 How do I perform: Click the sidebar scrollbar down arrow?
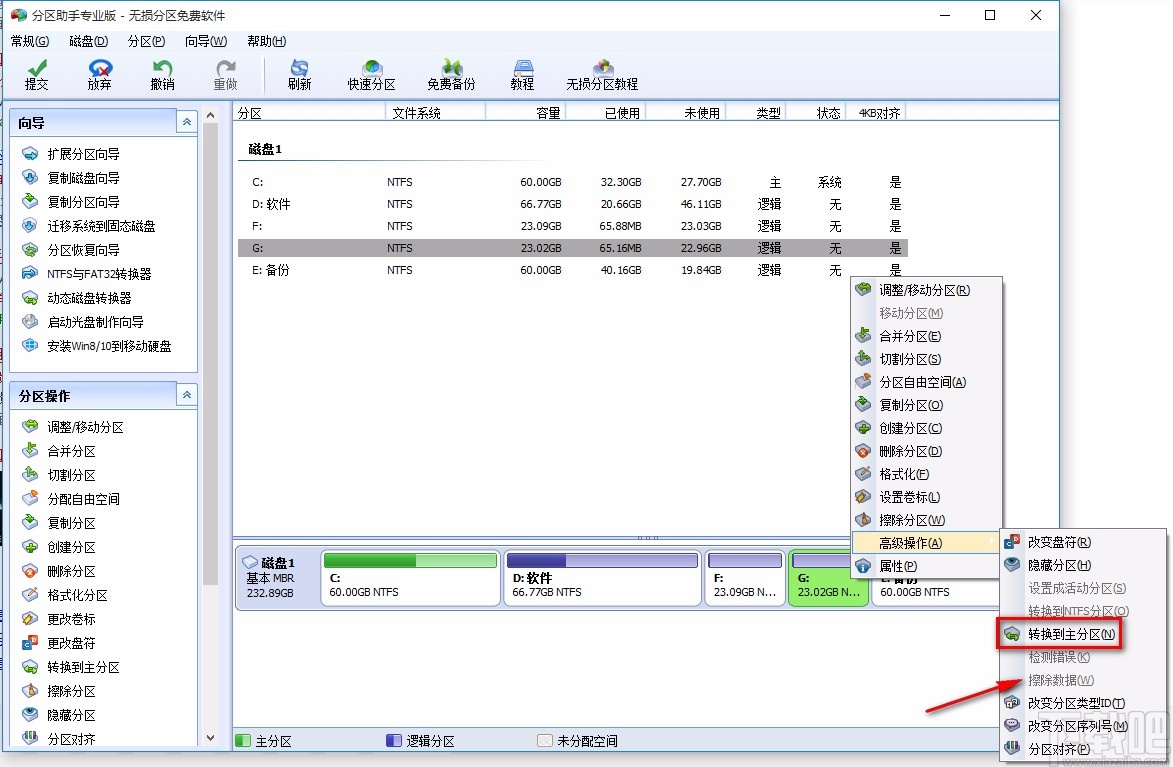pos(210,738)
